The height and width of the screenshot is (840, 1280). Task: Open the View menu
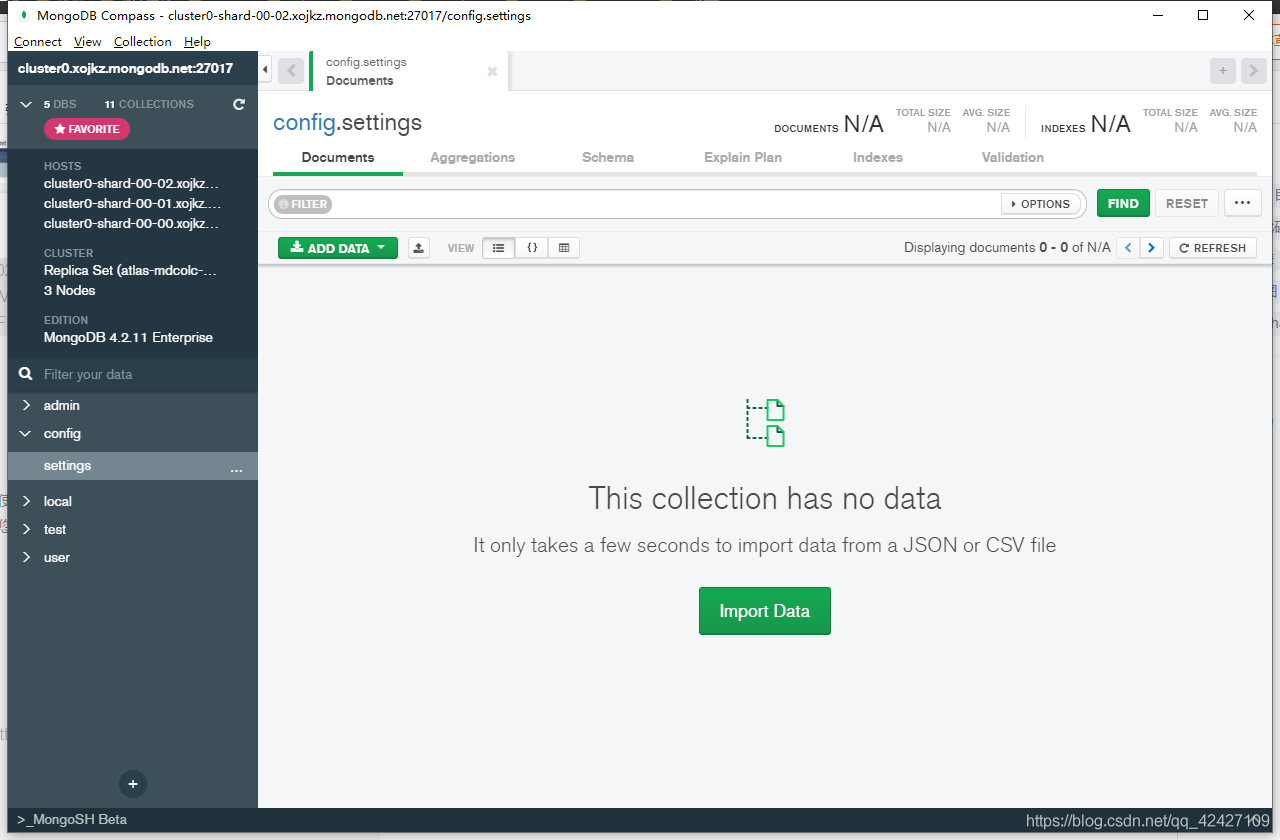[88, 42]
